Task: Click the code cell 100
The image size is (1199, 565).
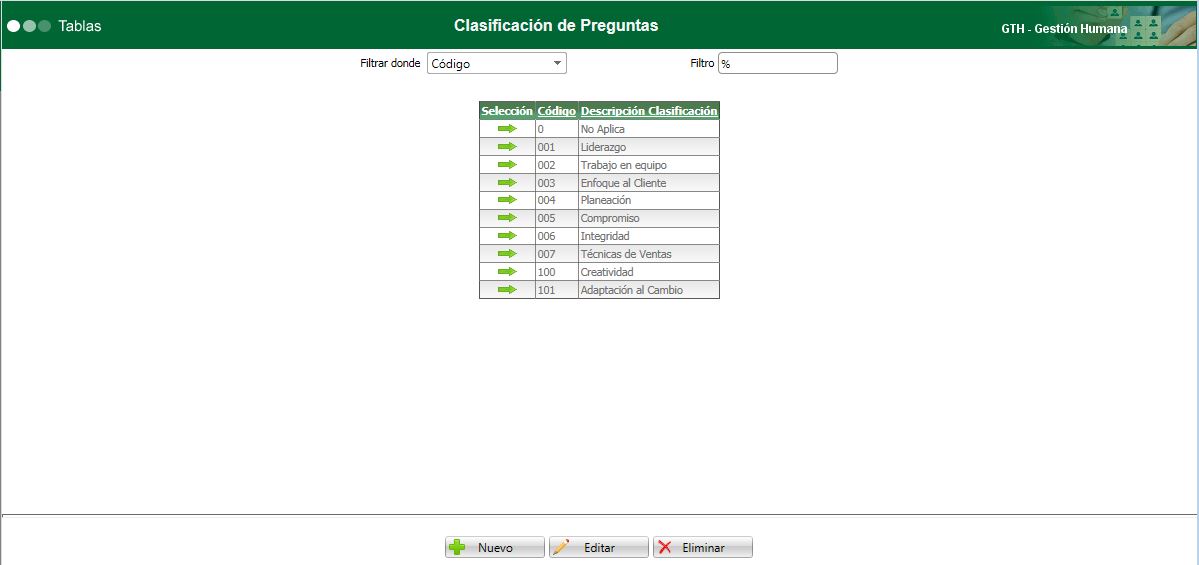Action: click(557, 271)
